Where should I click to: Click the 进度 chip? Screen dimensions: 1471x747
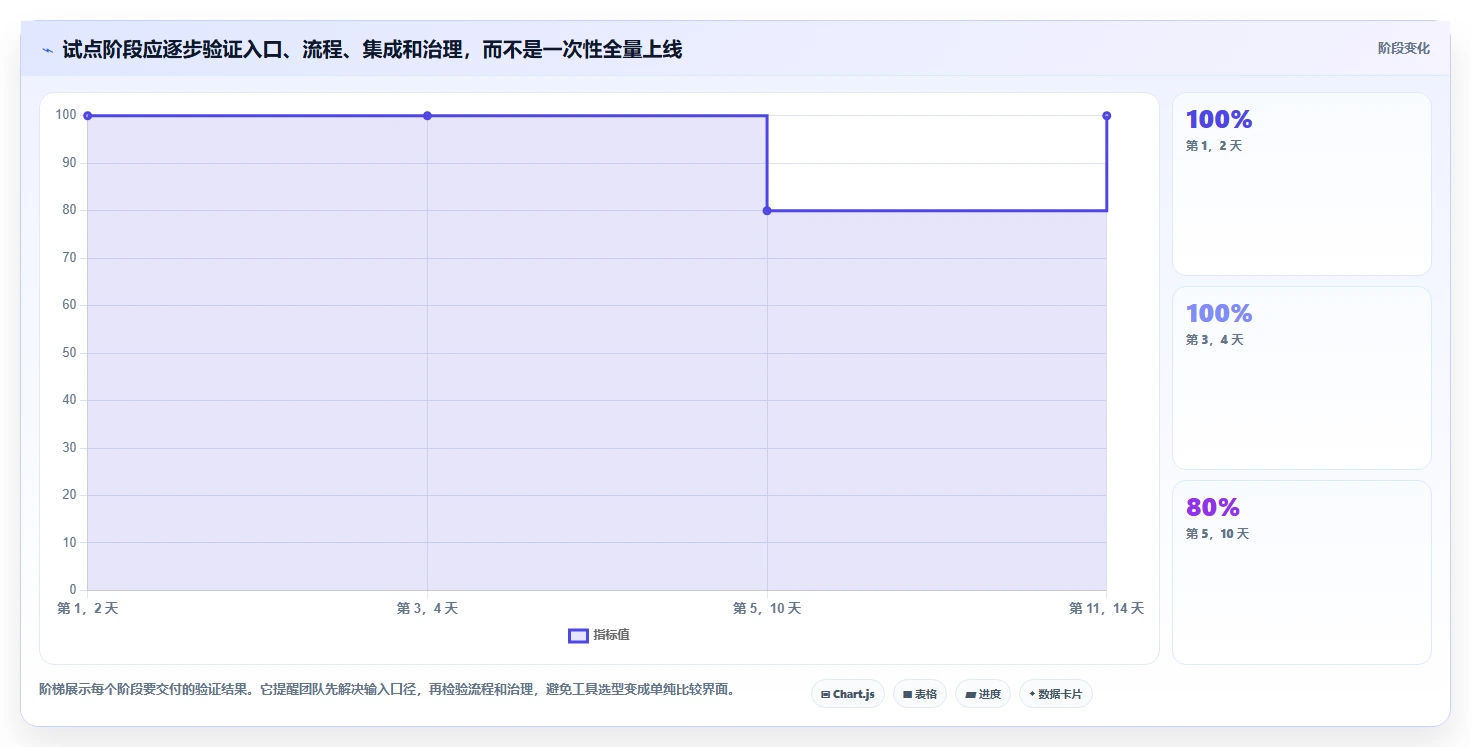[x=983, y=694]
